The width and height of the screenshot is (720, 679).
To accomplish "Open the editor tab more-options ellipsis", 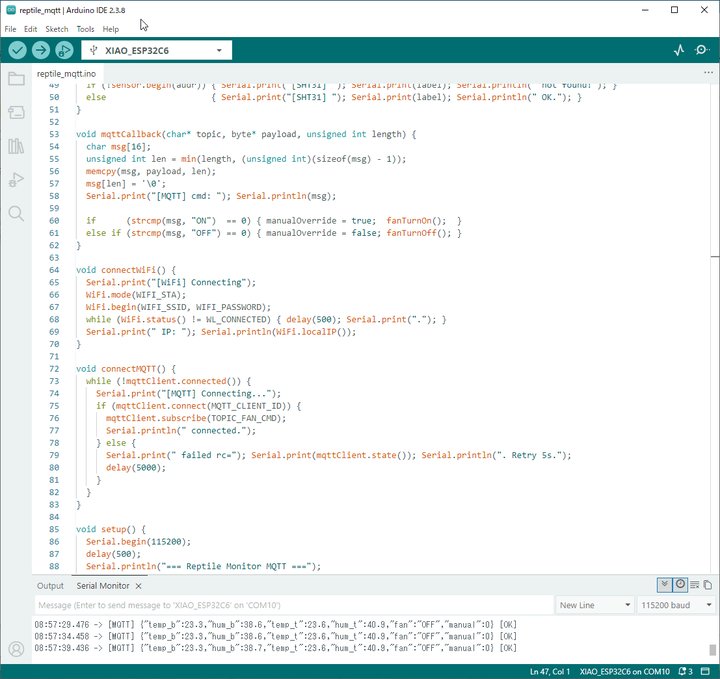I will [709, 73].
